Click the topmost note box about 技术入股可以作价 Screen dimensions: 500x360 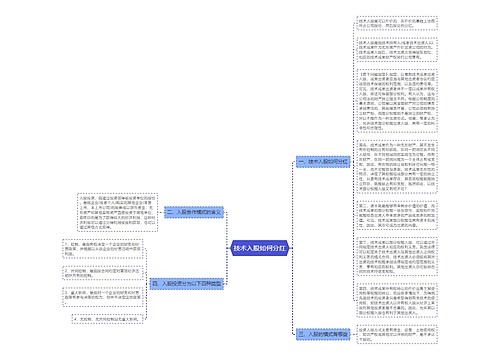pos(397,23)
